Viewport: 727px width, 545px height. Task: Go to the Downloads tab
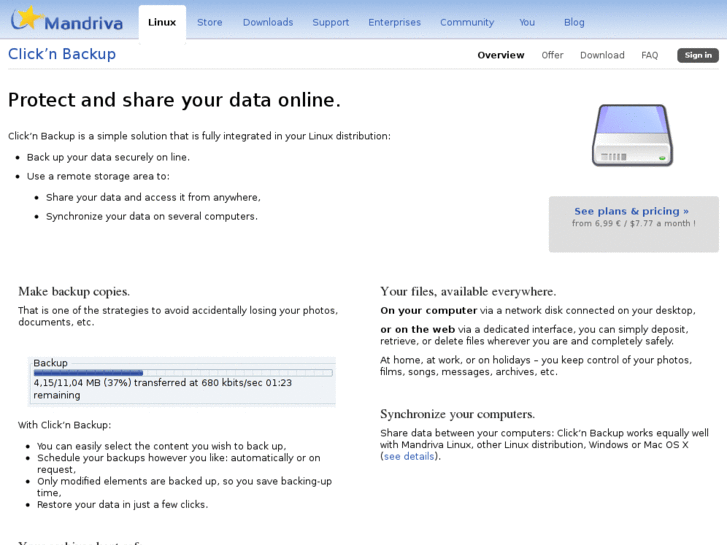click(x=268, y=22)
